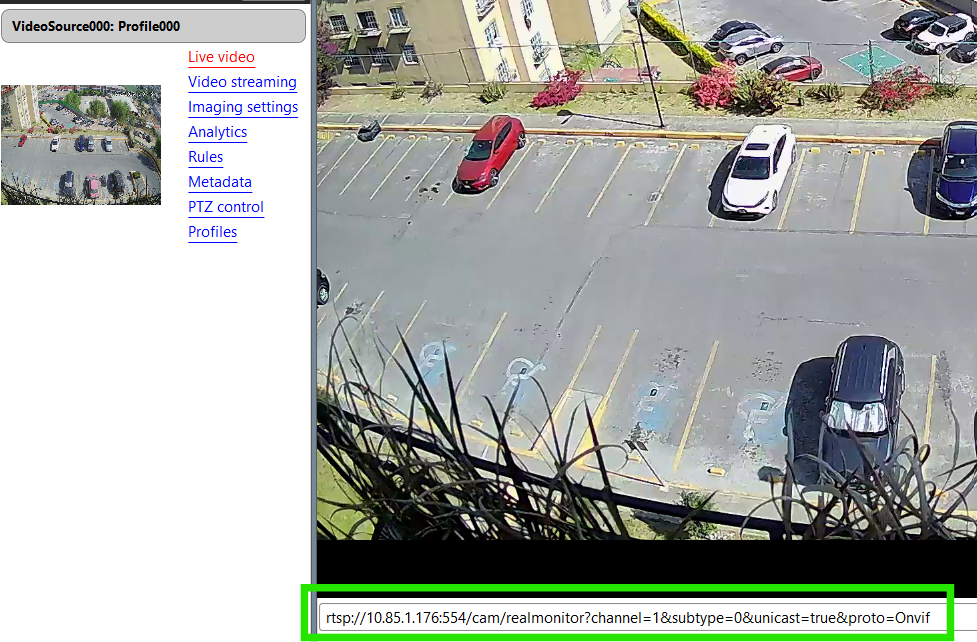Open the Imaging settings page

(x=243, y=107)
